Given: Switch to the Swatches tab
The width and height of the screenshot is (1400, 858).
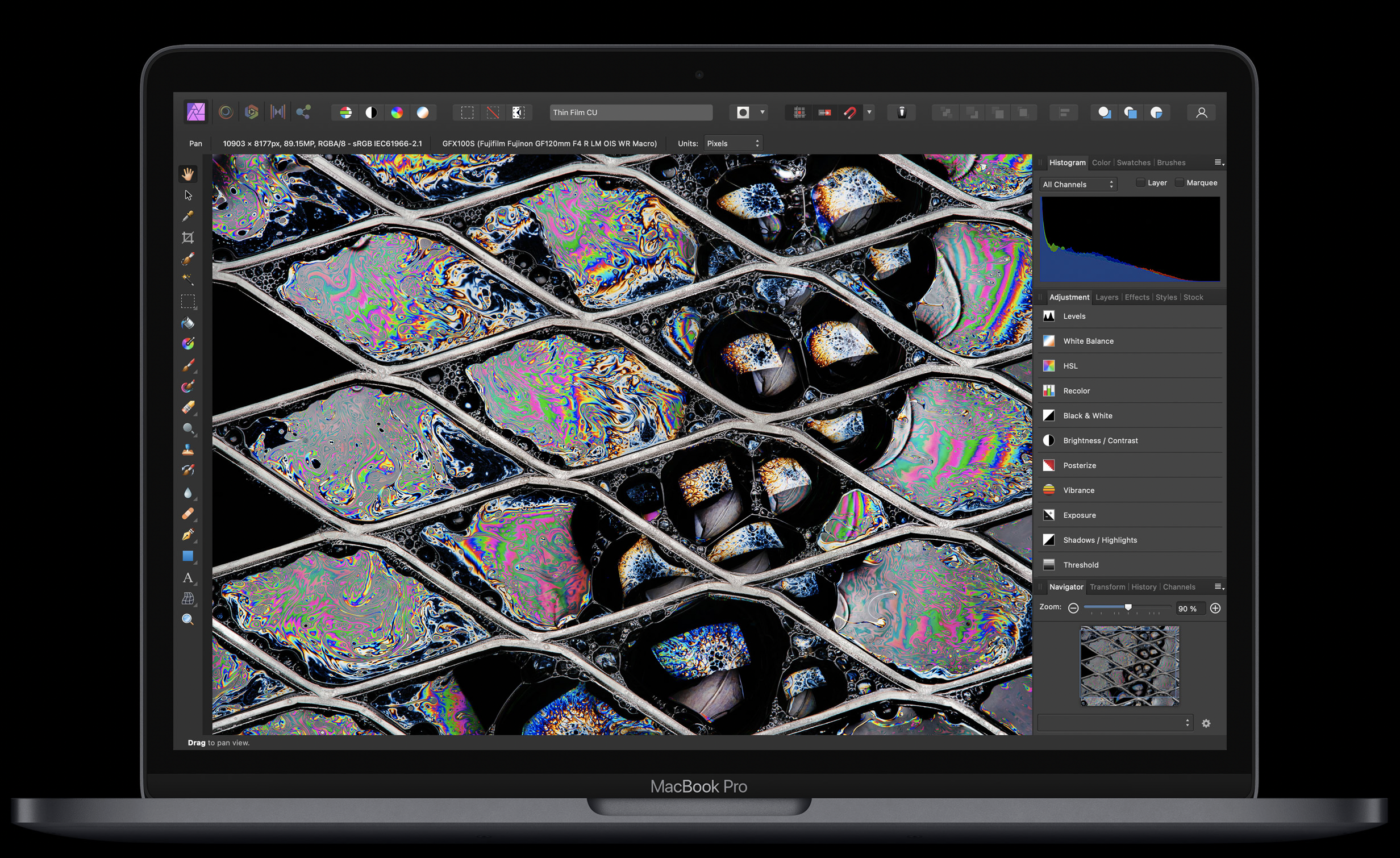Looking at the screenshot, I should coord(1133,163).
